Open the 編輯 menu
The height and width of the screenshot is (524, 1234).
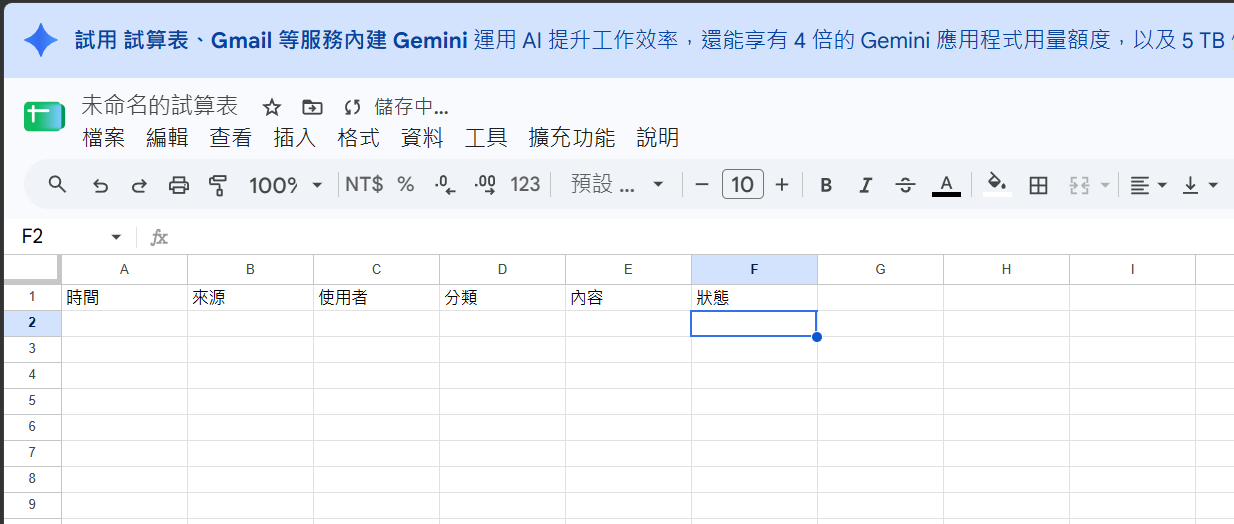[167, 138]
